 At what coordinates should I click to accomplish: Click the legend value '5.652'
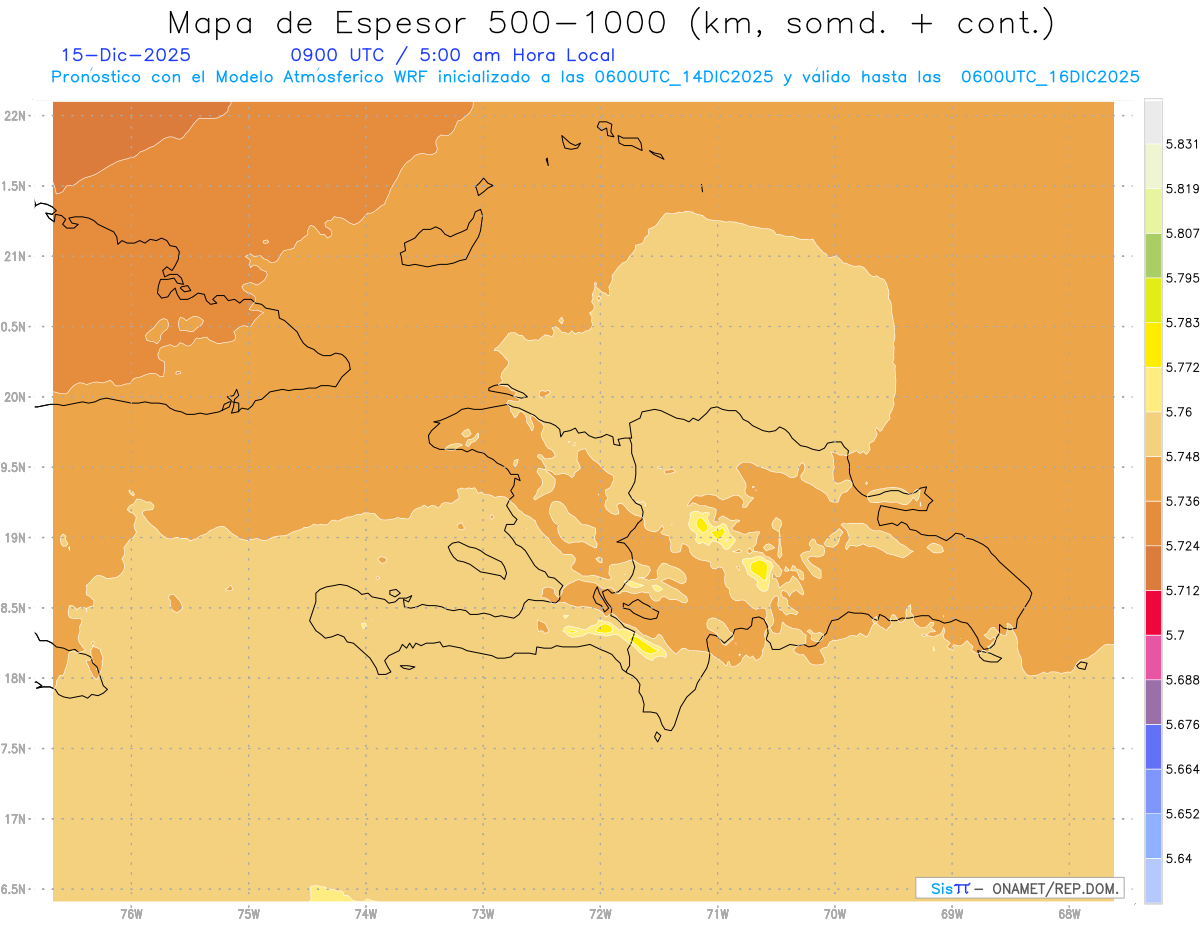coord(1182,814)
